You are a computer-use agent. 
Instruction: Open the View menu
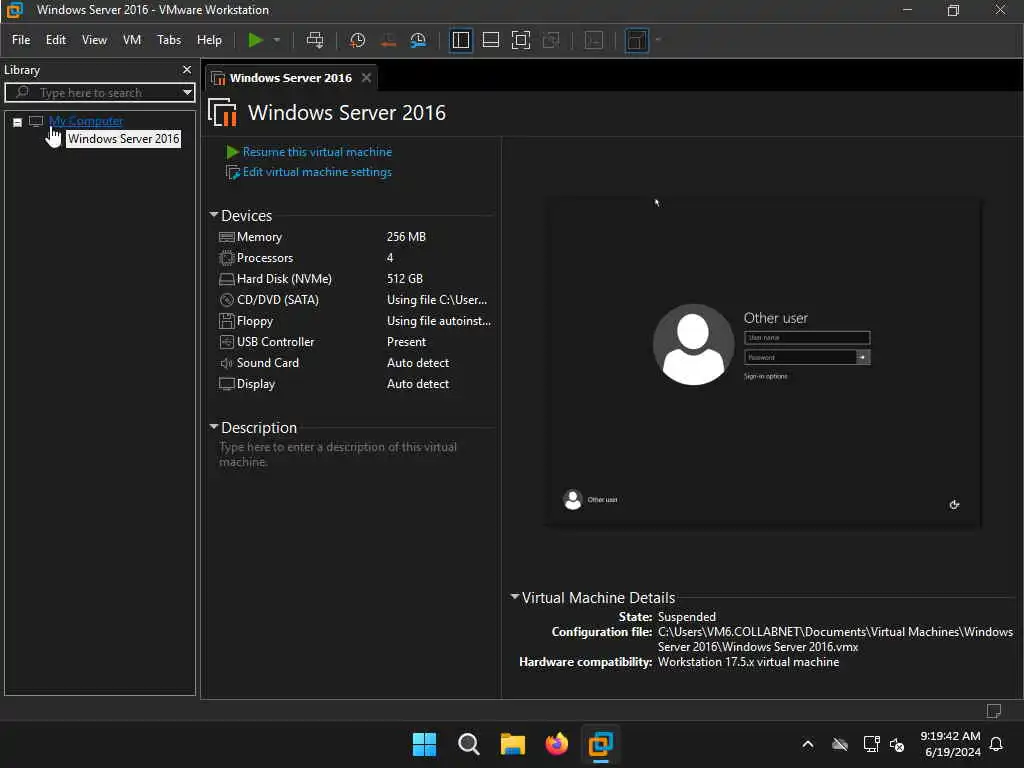[94, 40]
